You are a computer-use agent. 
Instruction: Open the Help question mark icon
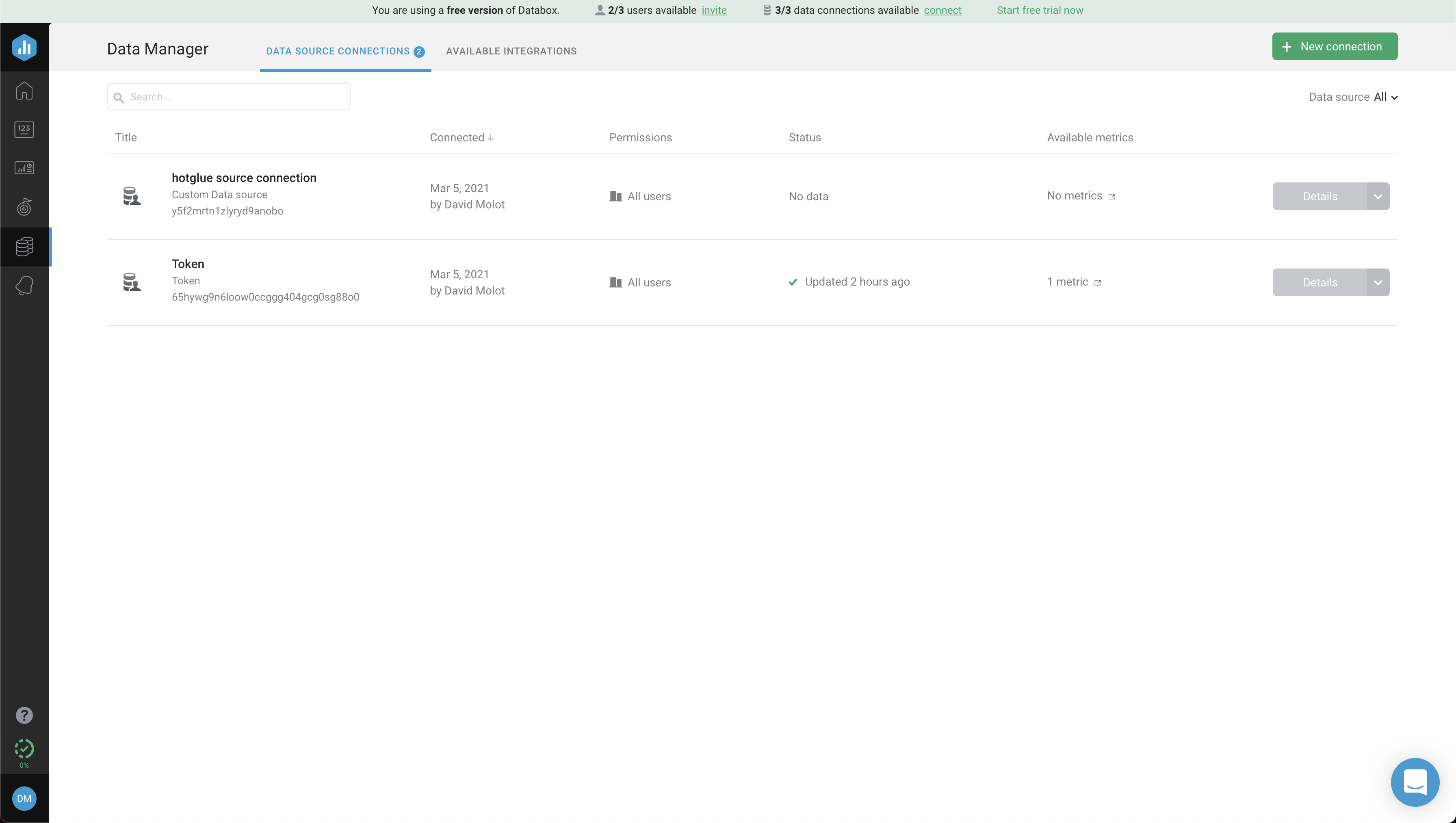[24, 716]
